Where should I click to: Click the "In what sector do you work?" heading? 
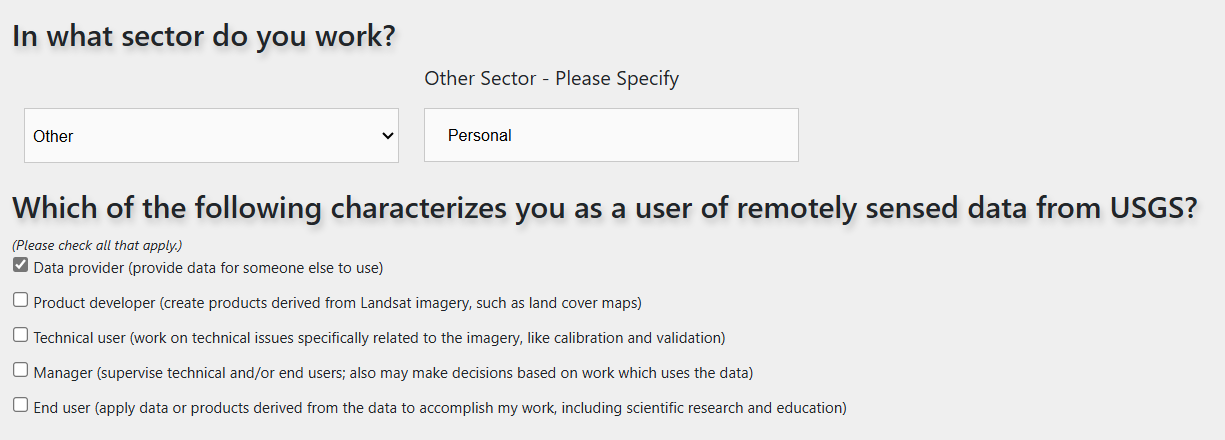(204, 36)
